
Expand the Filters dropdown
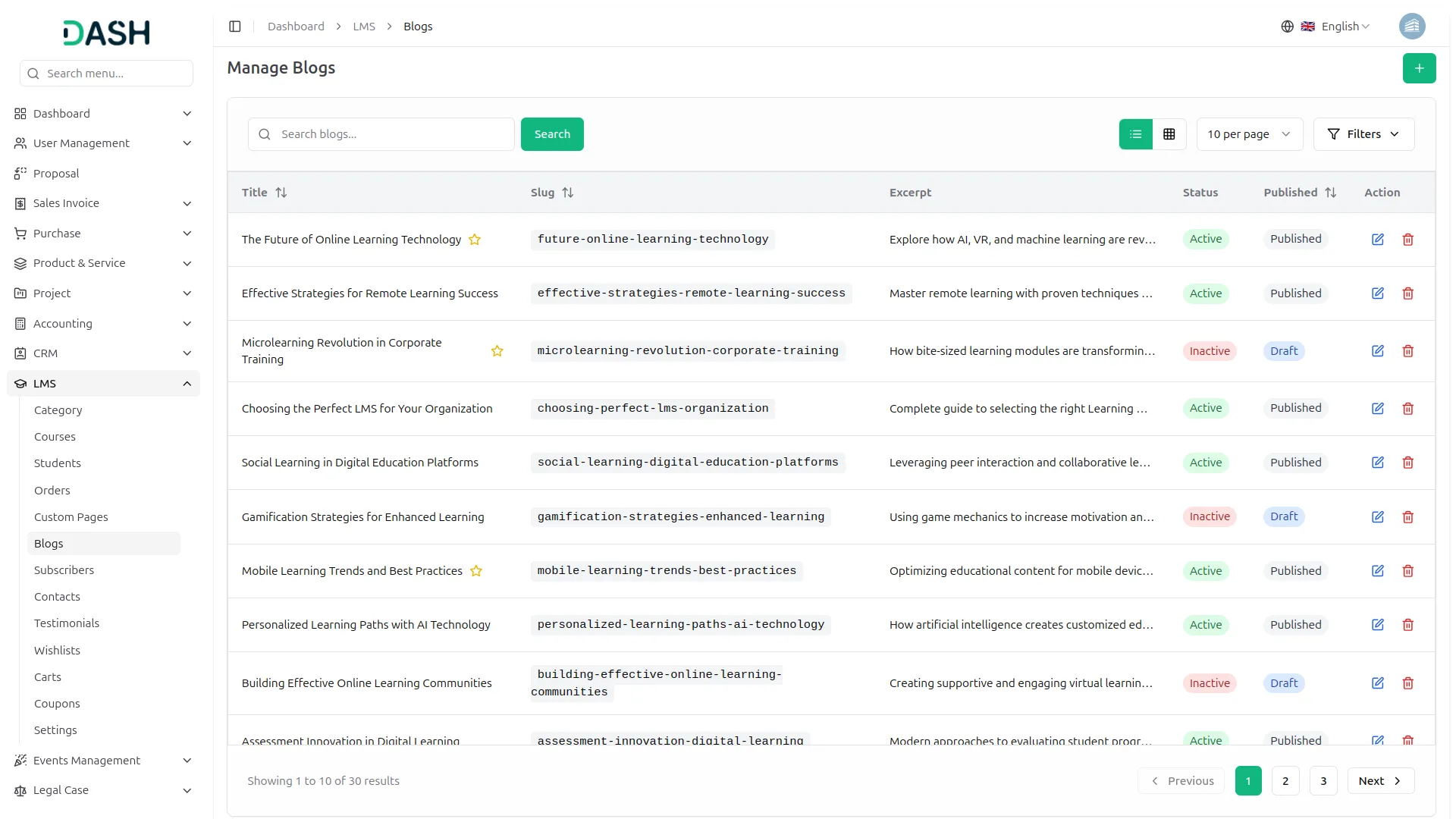1363,134
